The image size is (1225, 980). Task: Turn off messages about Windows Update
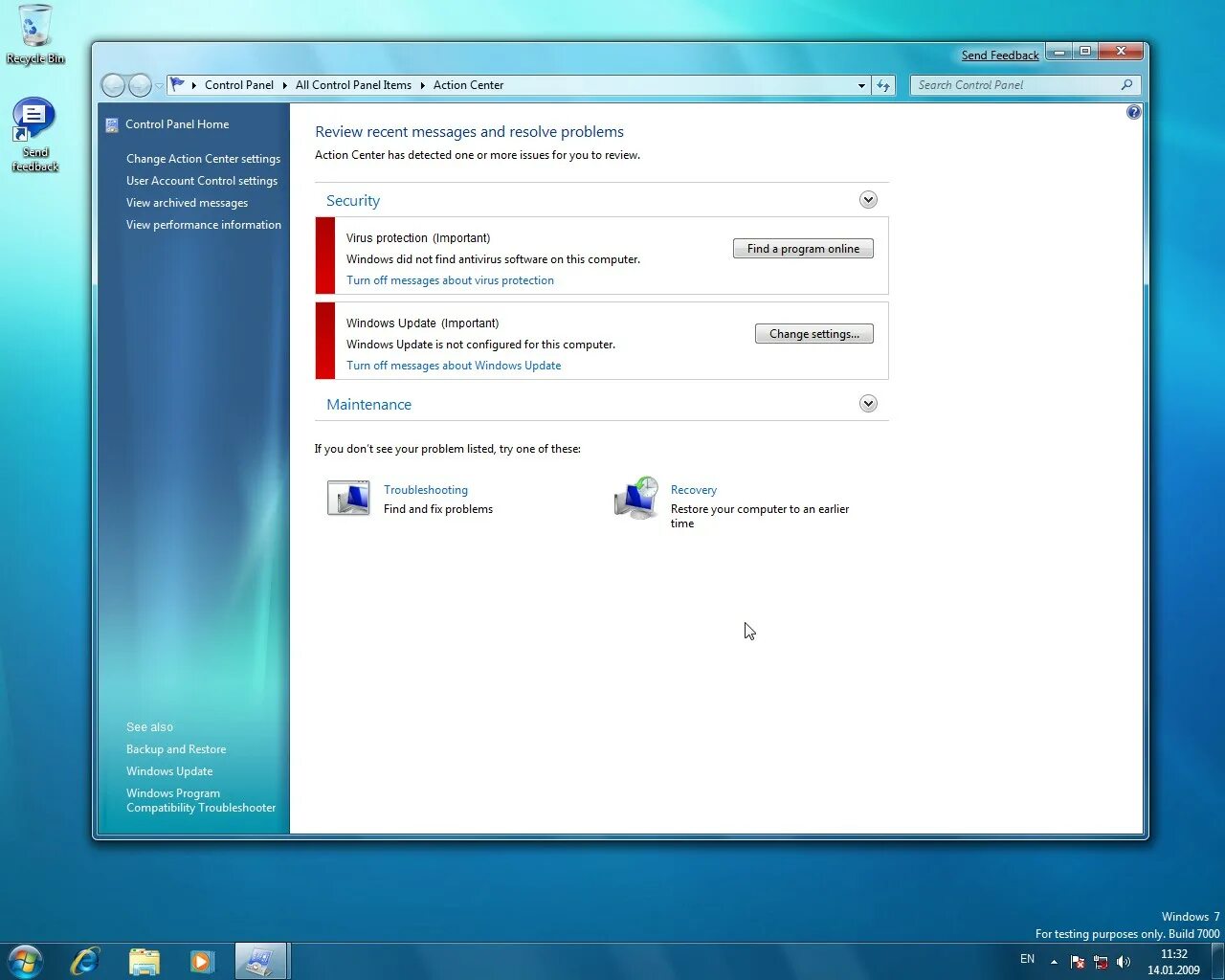454,366
